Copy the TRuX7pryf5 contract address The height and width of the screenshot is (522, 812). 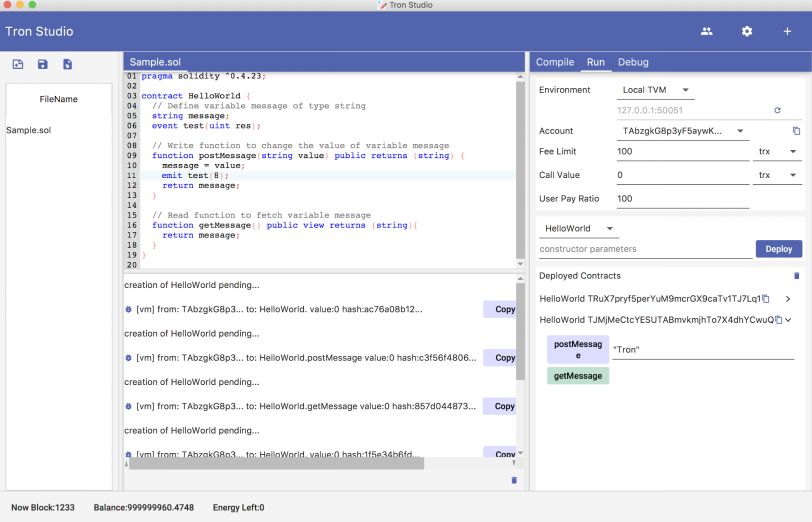(x=766, y=298)
